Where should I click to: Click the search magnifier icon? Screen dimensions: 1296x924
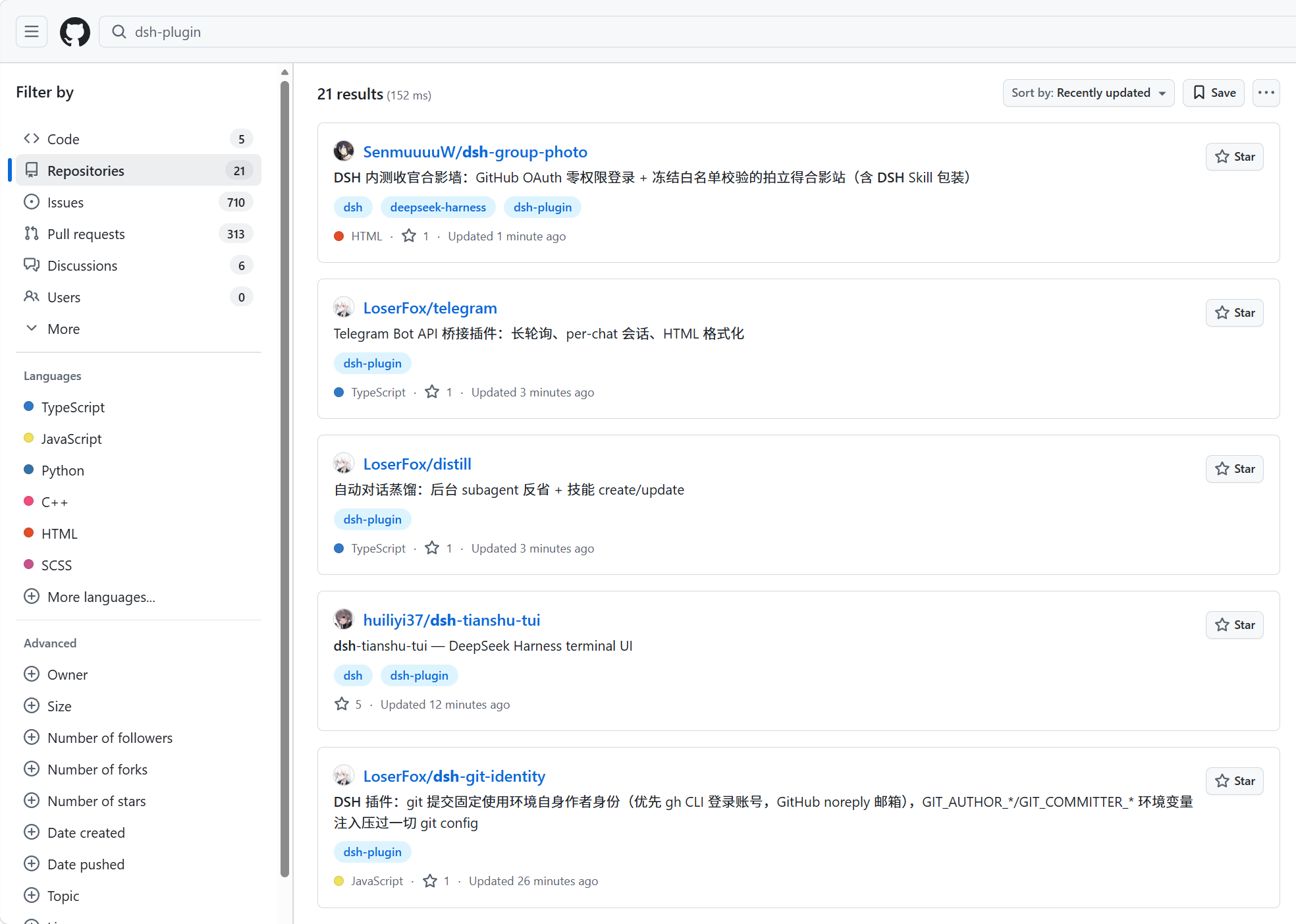(x=119, y=32)
